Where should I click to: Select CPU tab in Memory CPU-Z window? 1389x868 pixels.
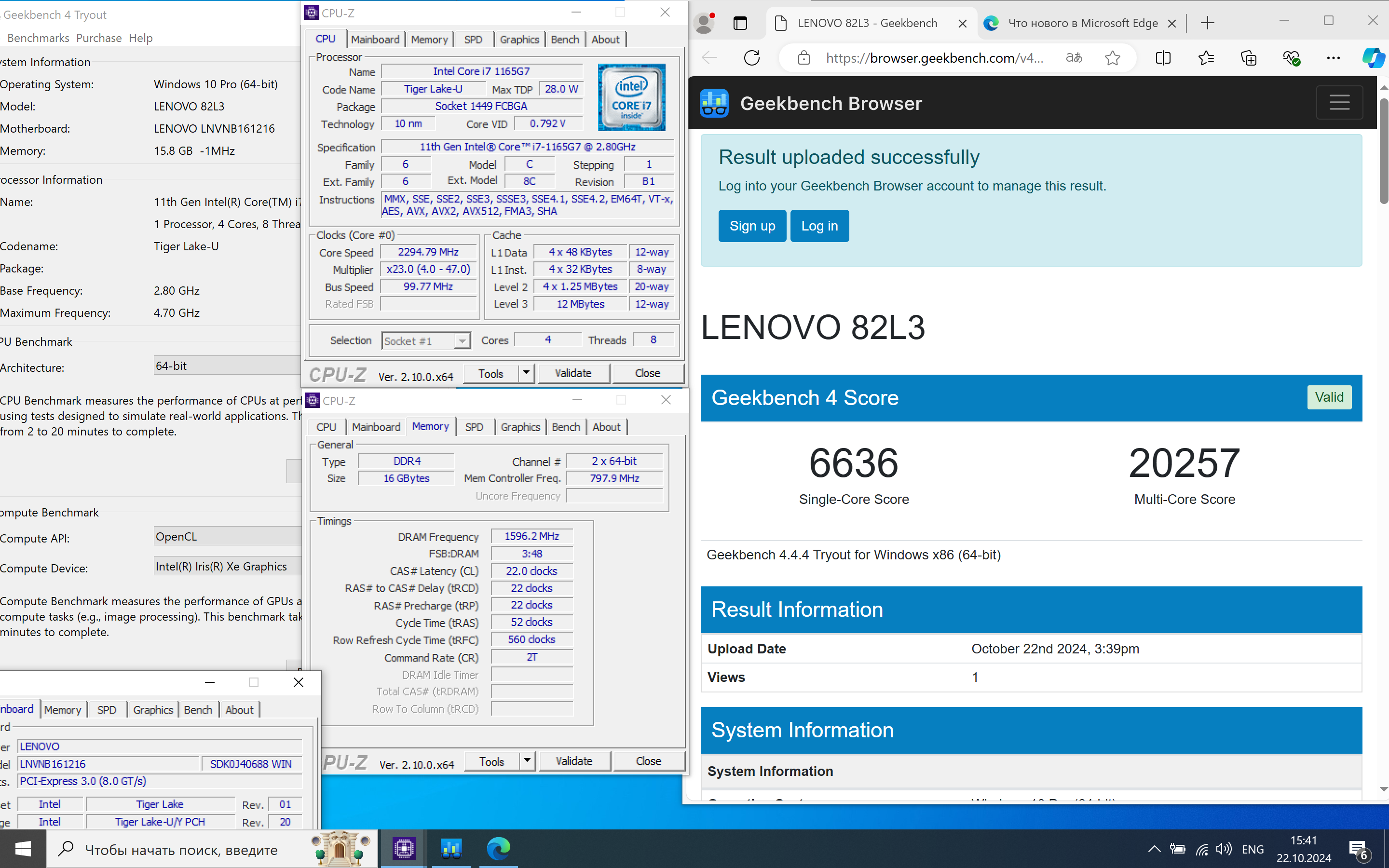click(326, 427)
